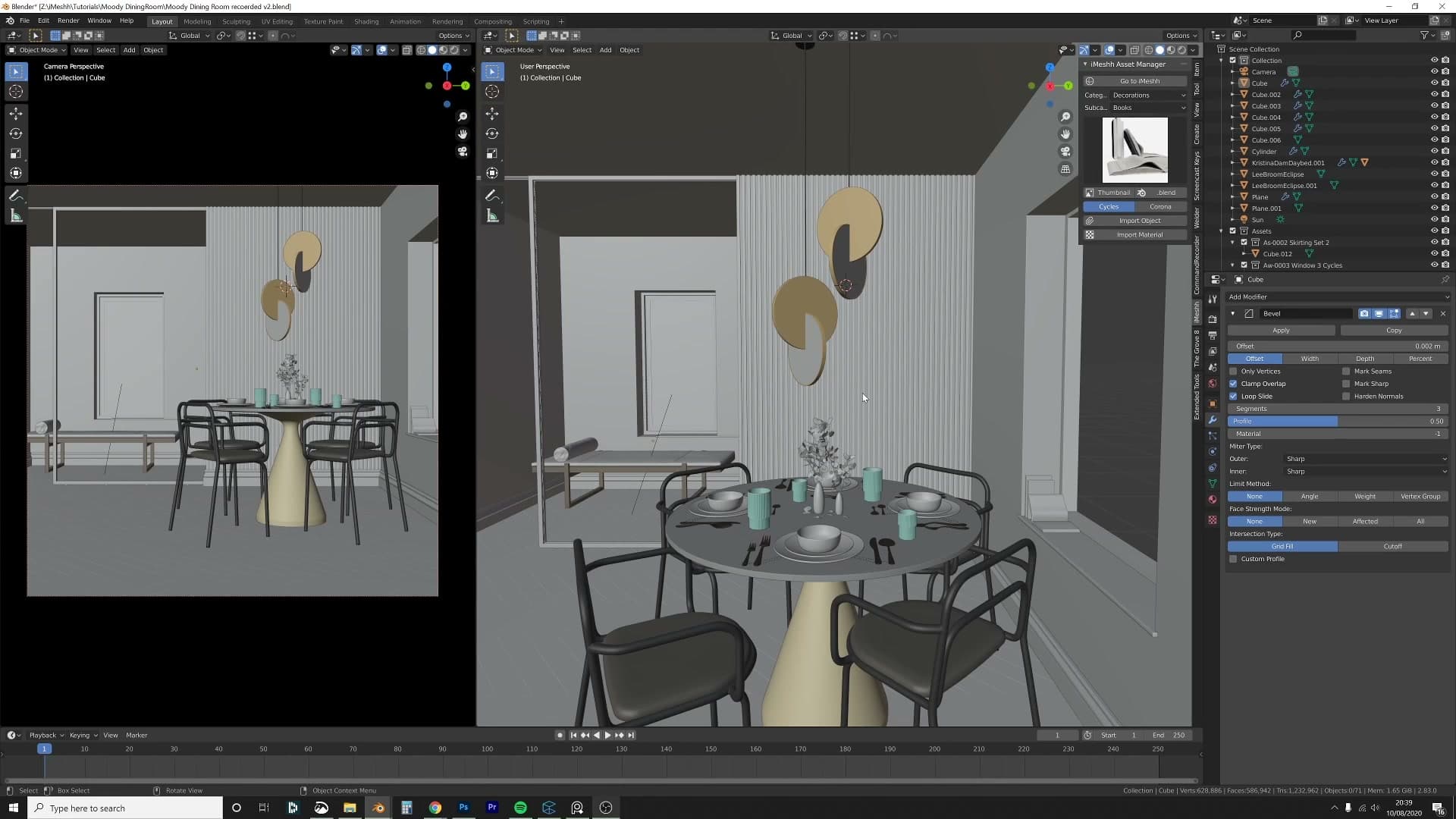Switch to the UV Editing workspace tab
This screenshot has height=819, width=1456.
pos(277,21)
